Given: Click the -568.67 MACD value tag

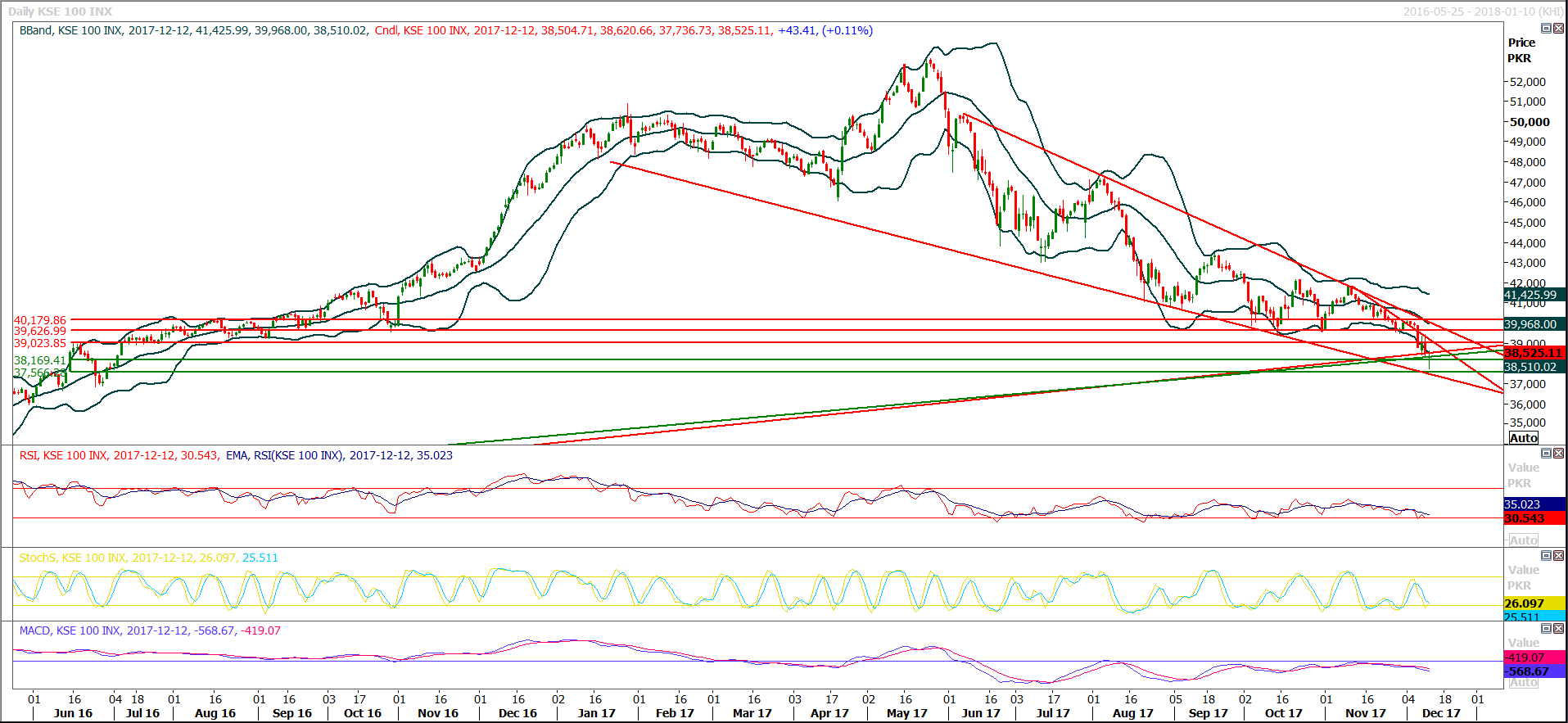Looking at the screenshot, I should (x=1534, y=671).
